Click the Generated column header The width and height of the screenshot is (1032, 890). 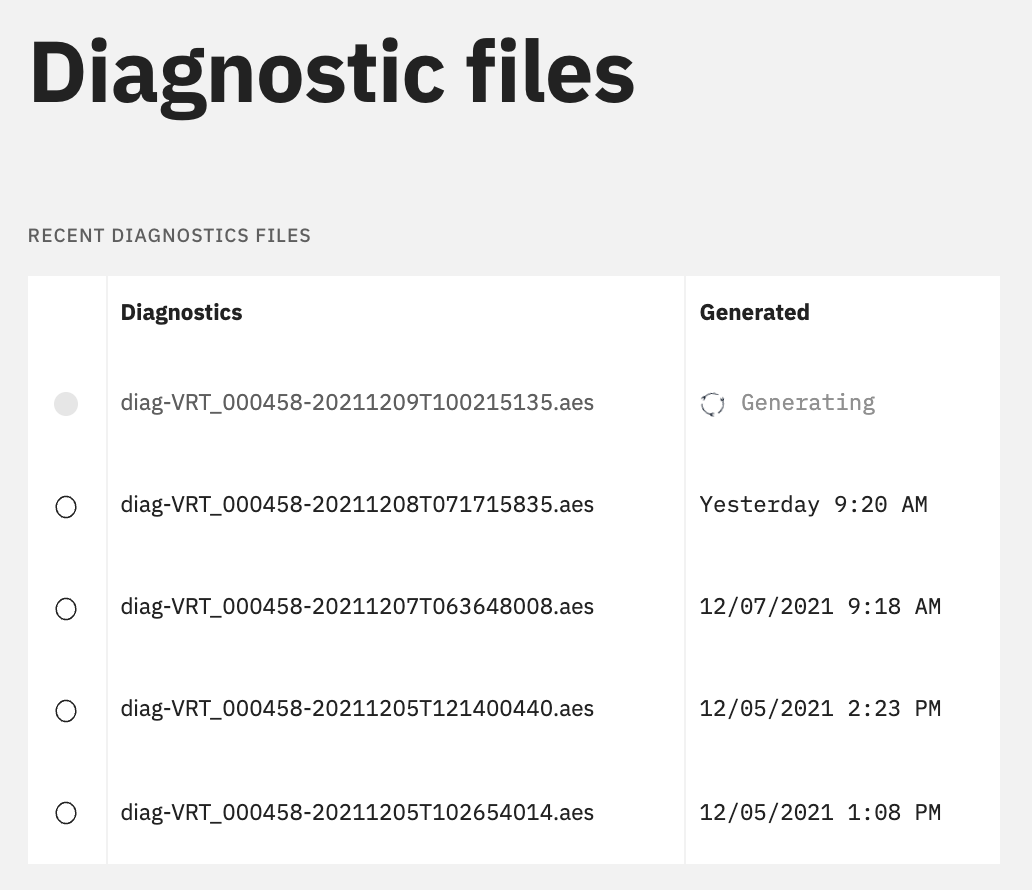tap(754, 312)
